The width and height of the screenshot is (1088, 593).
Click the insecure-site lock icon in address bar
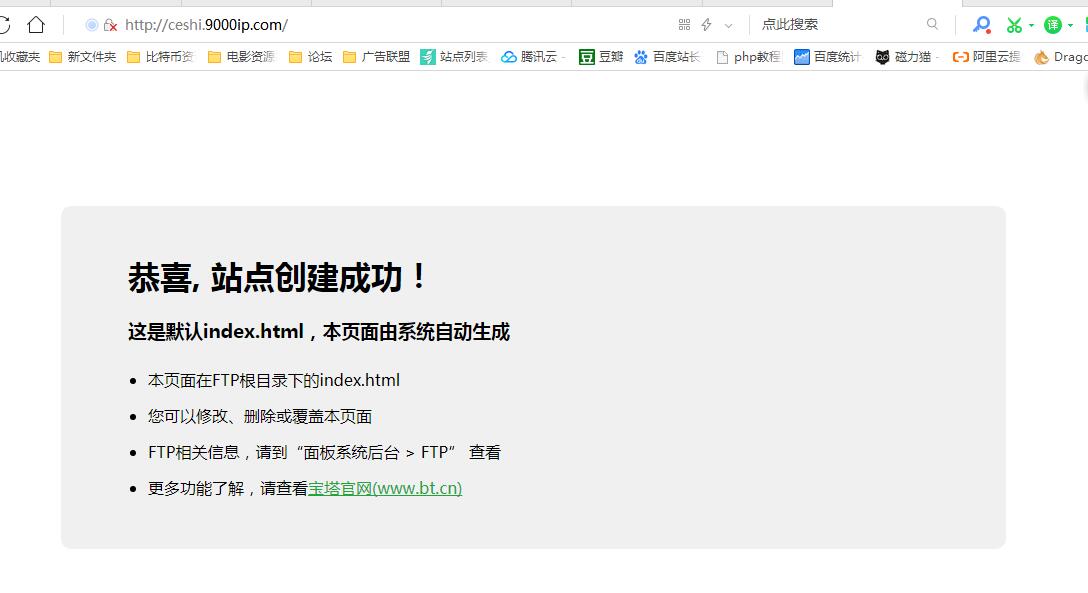click(110, 26)
